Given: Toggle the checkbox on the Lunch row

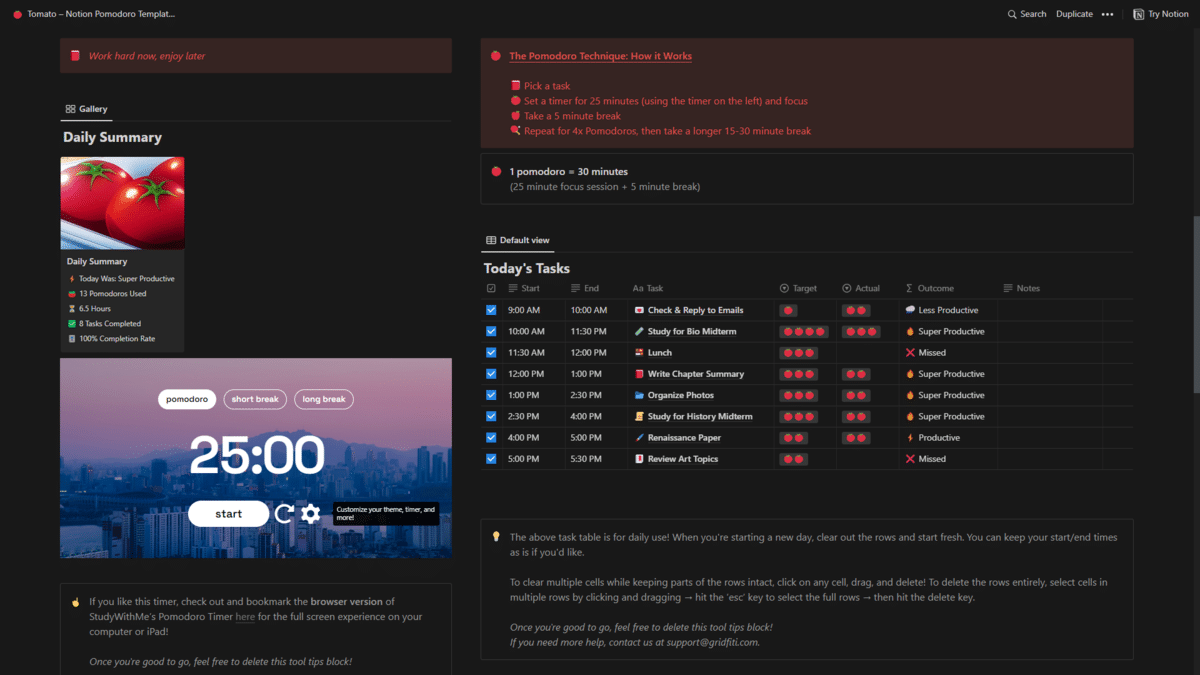Looking at the screenshot, I should (x=491, y=353).
